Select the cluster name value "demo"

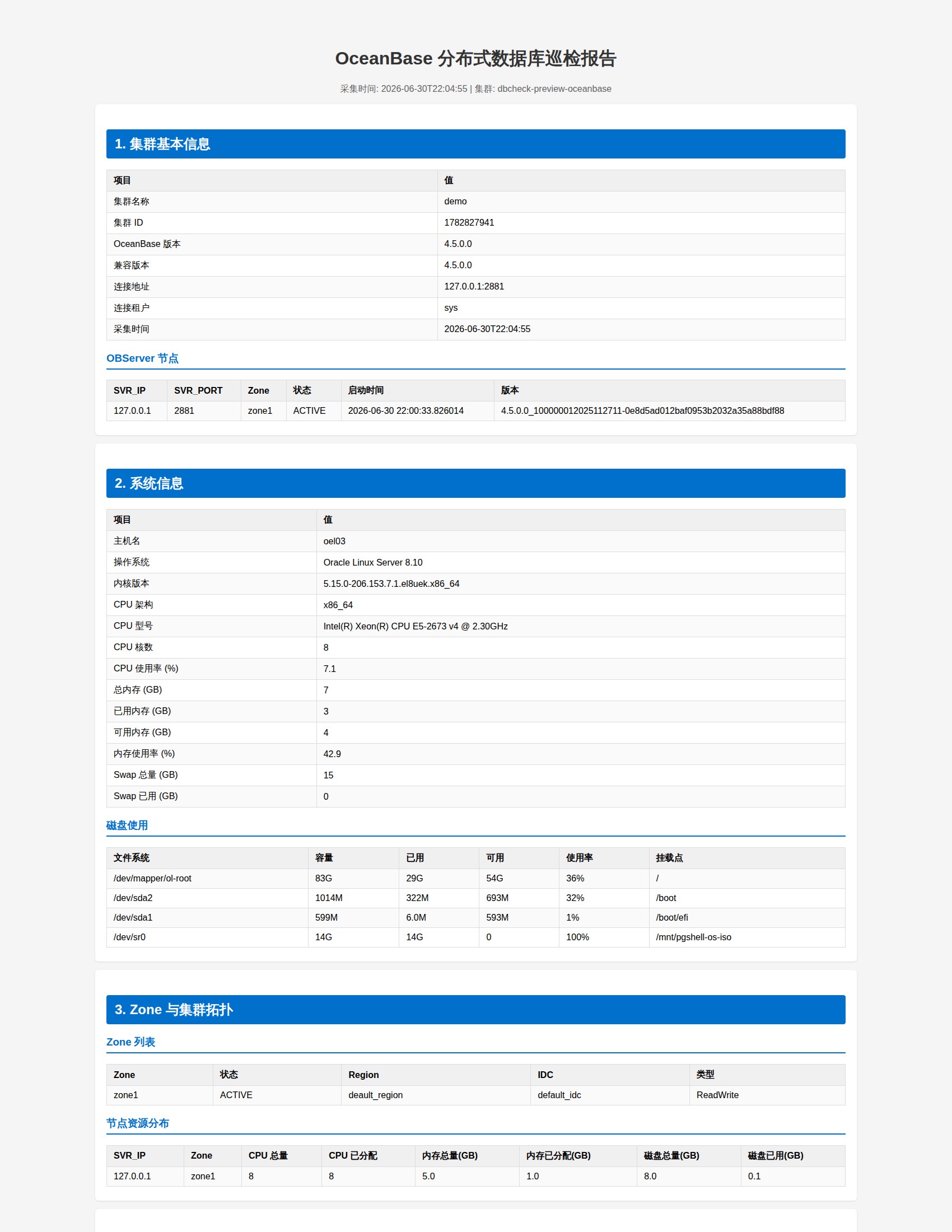[x=455, y=202]
